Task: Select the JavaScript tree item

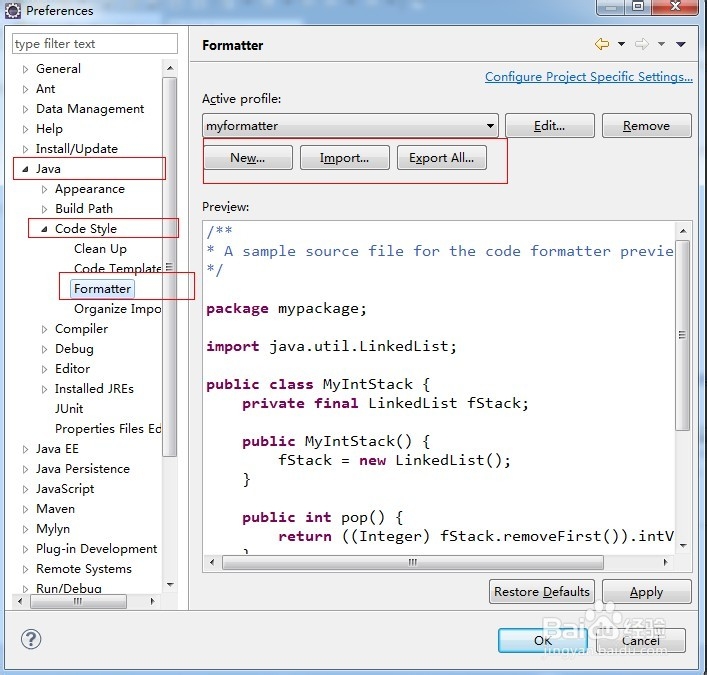Action: click(65, 489)
